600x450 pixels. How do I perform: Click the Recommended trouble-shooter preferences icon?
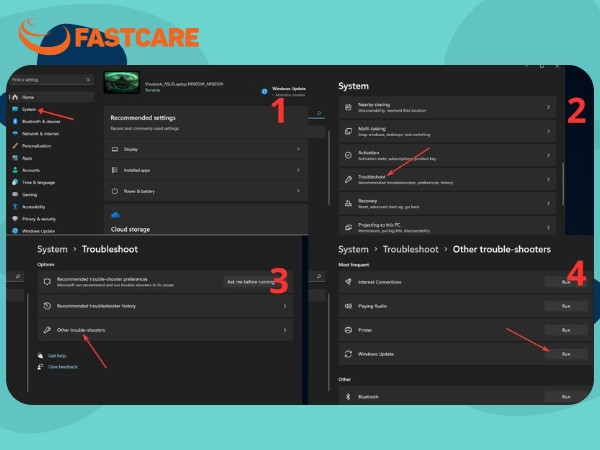coord(47,282)
